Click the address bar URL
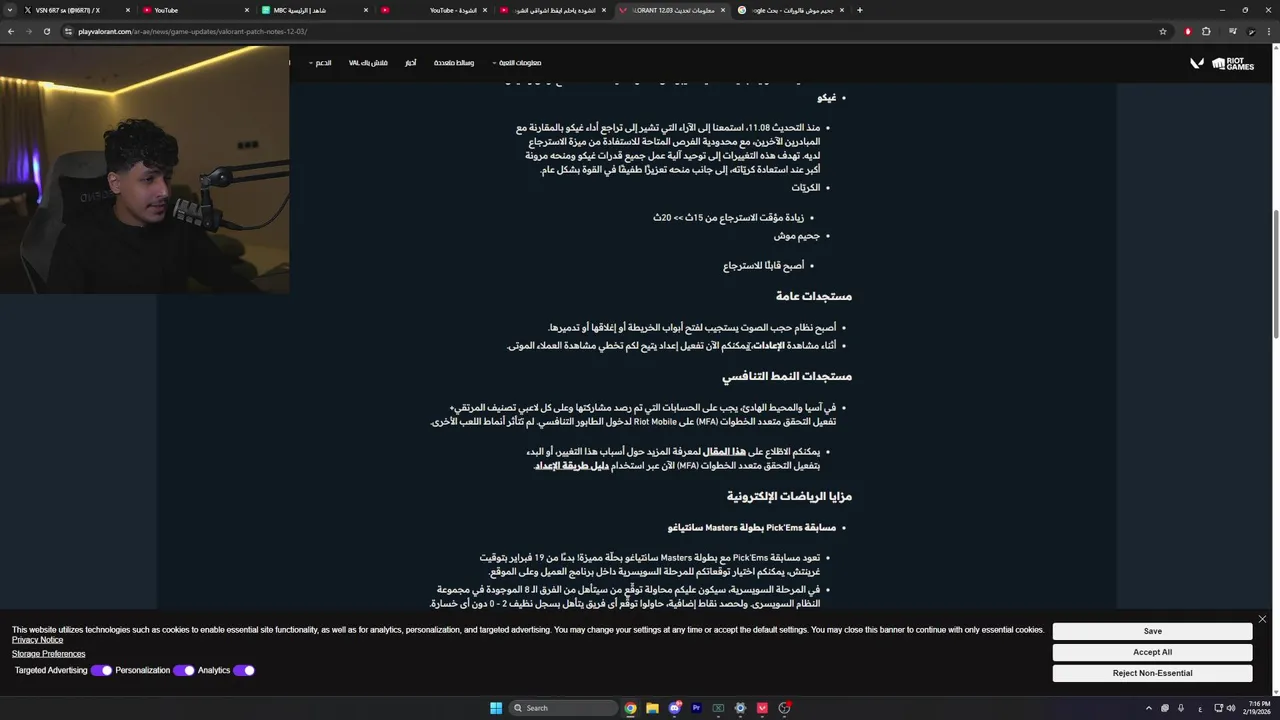Viewport: 1280px width, 720px height. (193, 31)
